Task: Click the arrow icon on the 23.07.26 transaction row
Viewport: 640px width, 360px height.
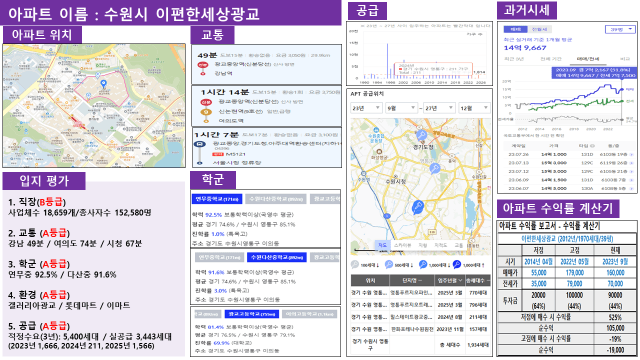Action: coord(631,155)
